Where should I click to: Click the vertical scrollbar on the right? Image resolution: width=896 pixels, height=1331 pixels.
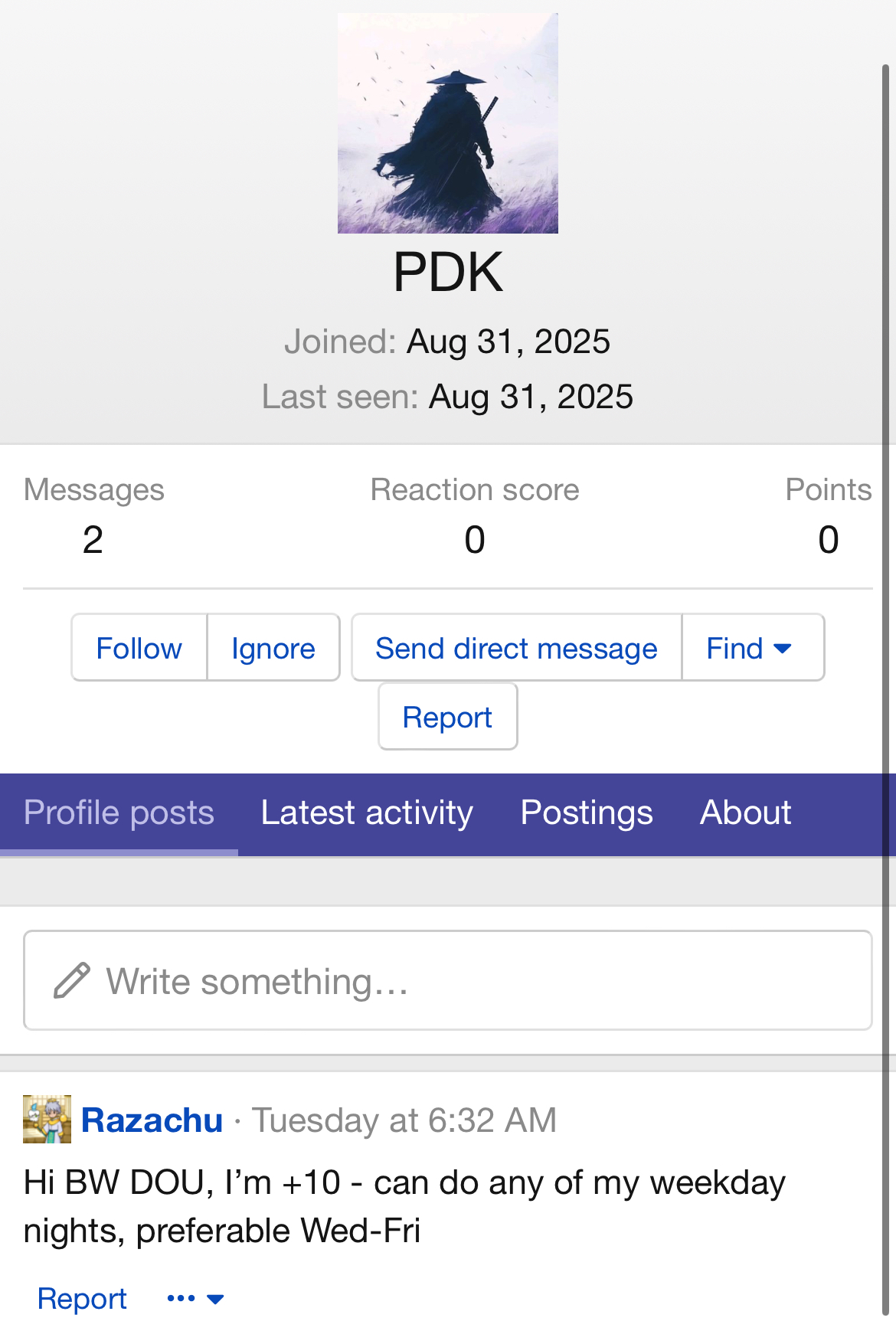pos(885,689)
